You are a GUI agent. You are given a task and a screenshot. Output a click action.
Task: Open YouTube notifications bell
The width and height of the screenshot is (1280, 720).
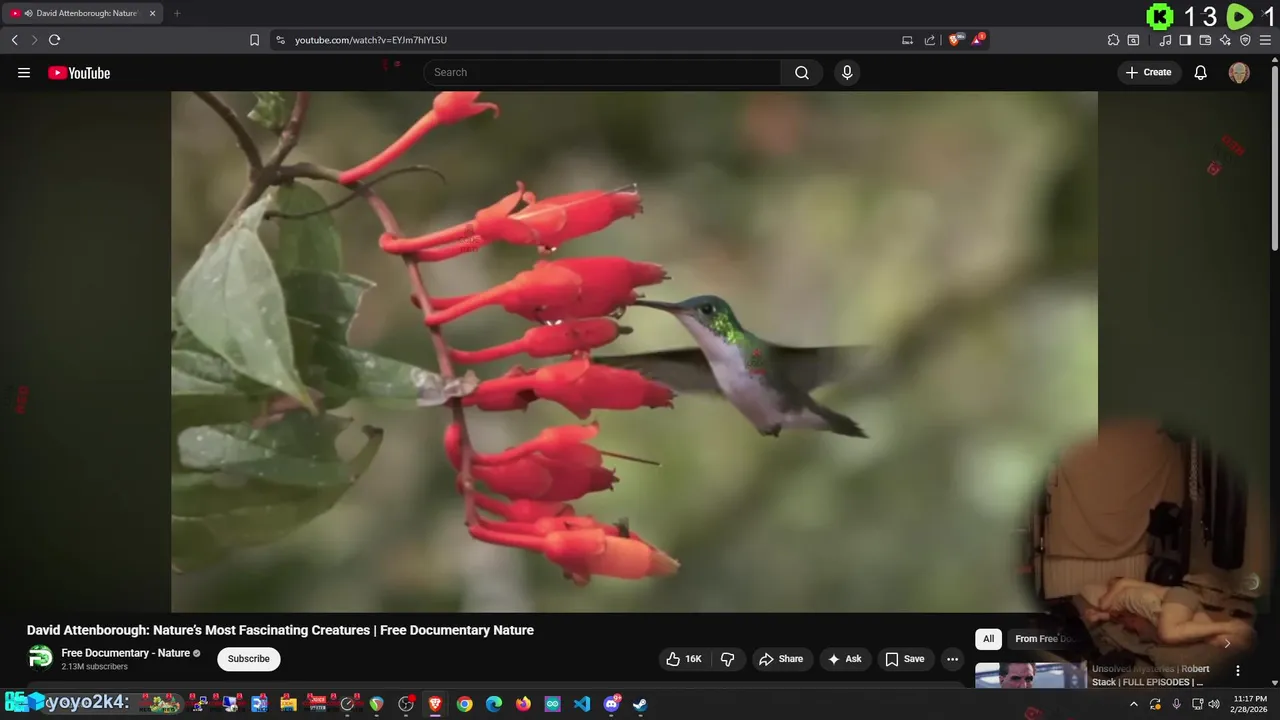1201,72
